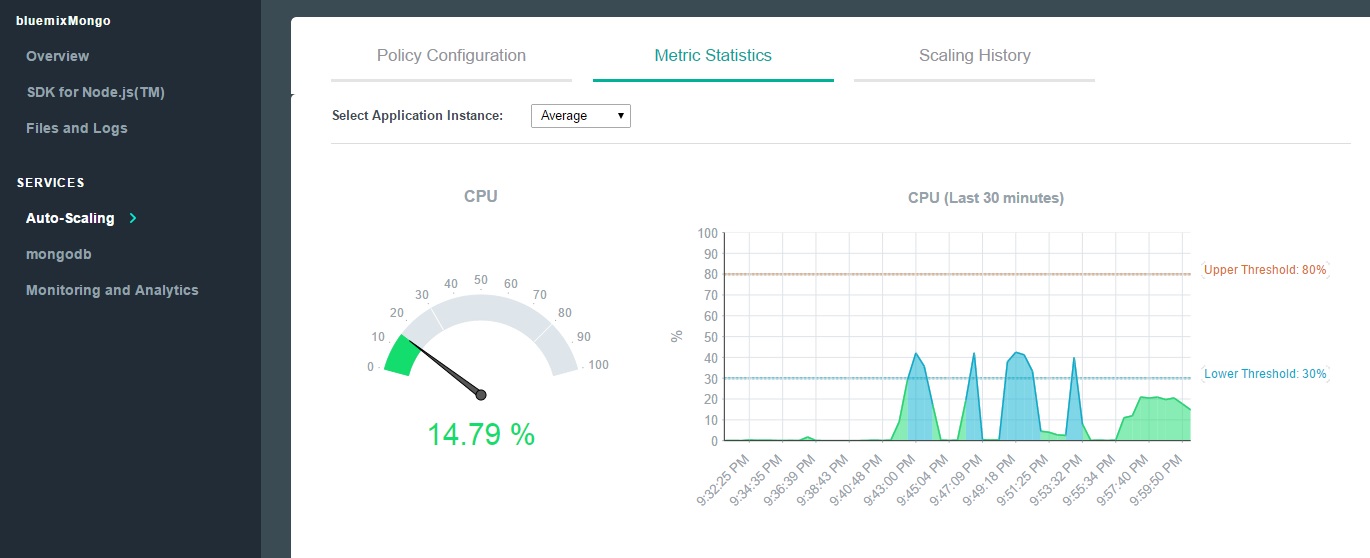Open the Select Application Instance dropdown

click(x=580, y=116)
